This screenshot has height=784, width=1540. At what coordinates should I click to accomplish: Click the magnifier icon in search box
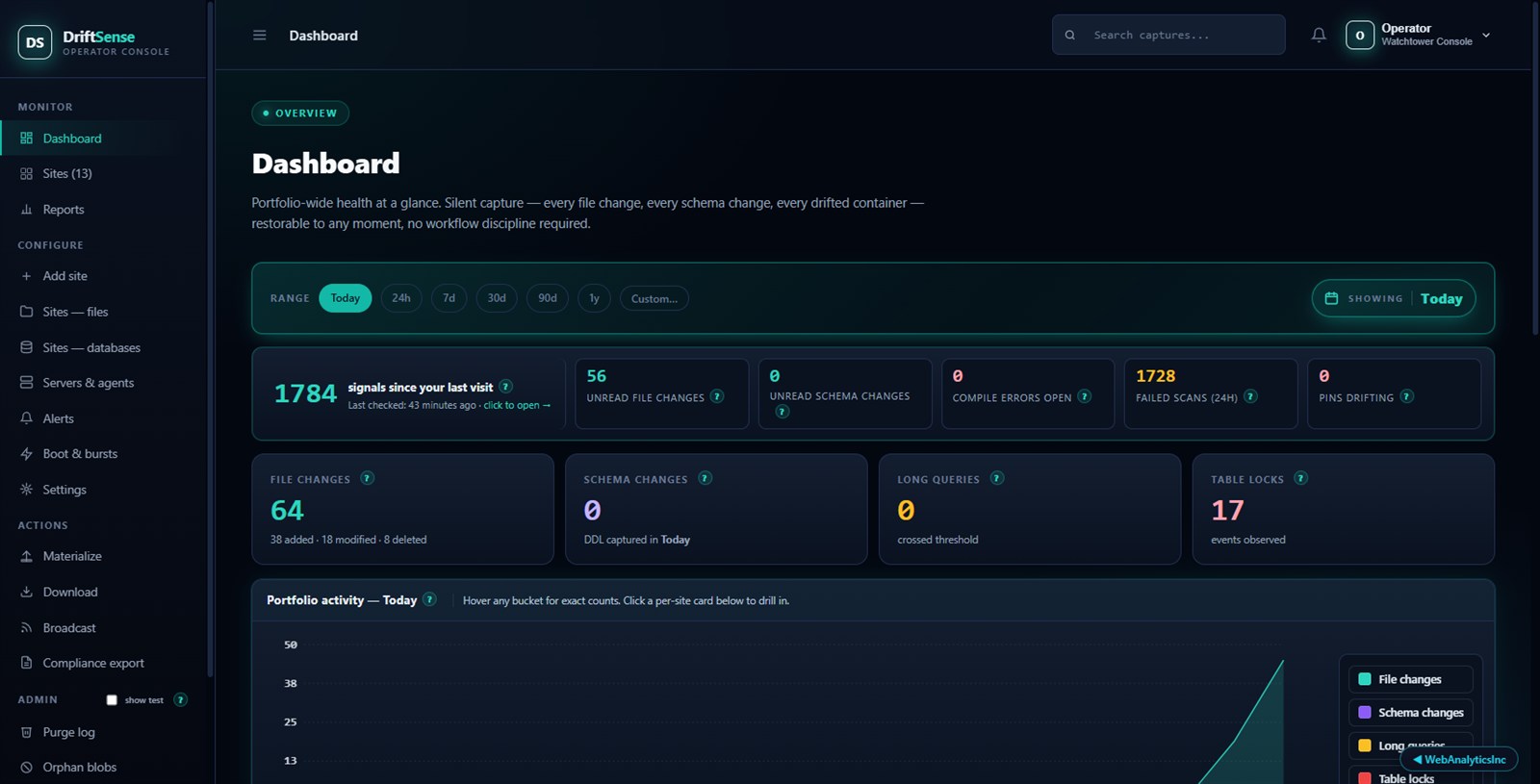click(x=1069, y=36)
